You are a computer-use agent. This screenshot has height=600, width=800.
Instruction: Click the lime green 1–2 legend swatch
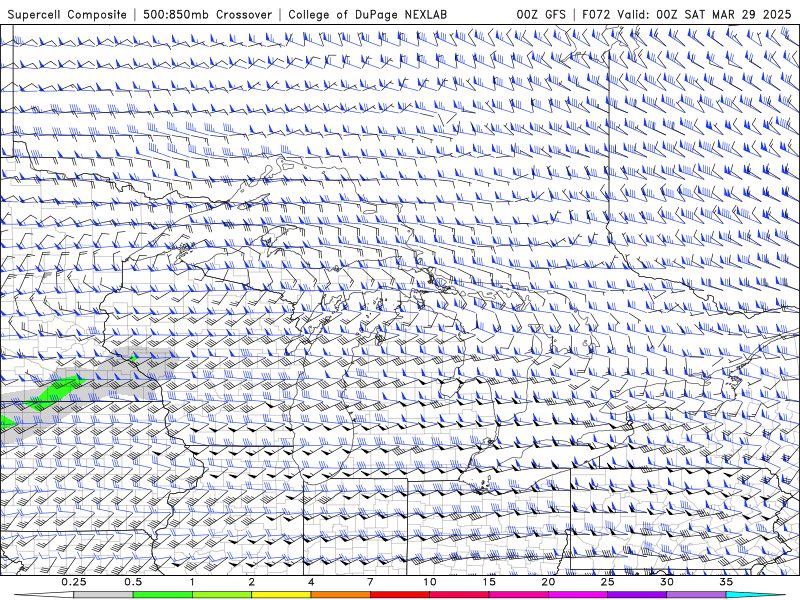(221, 595)
